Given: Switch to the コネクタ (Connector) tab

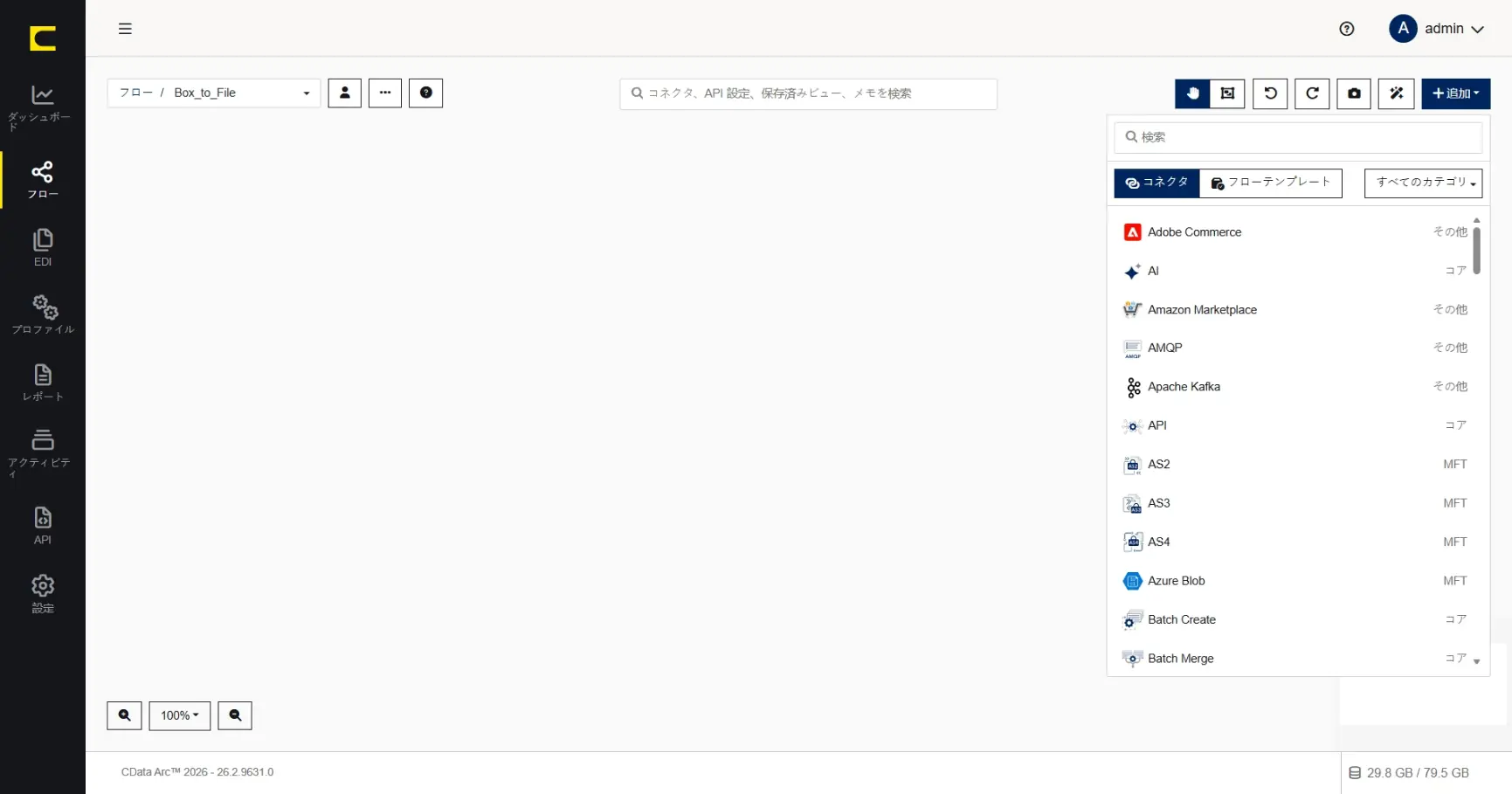Looking at the screenshot, I should pyautogui.click(x=1156, y=183).
